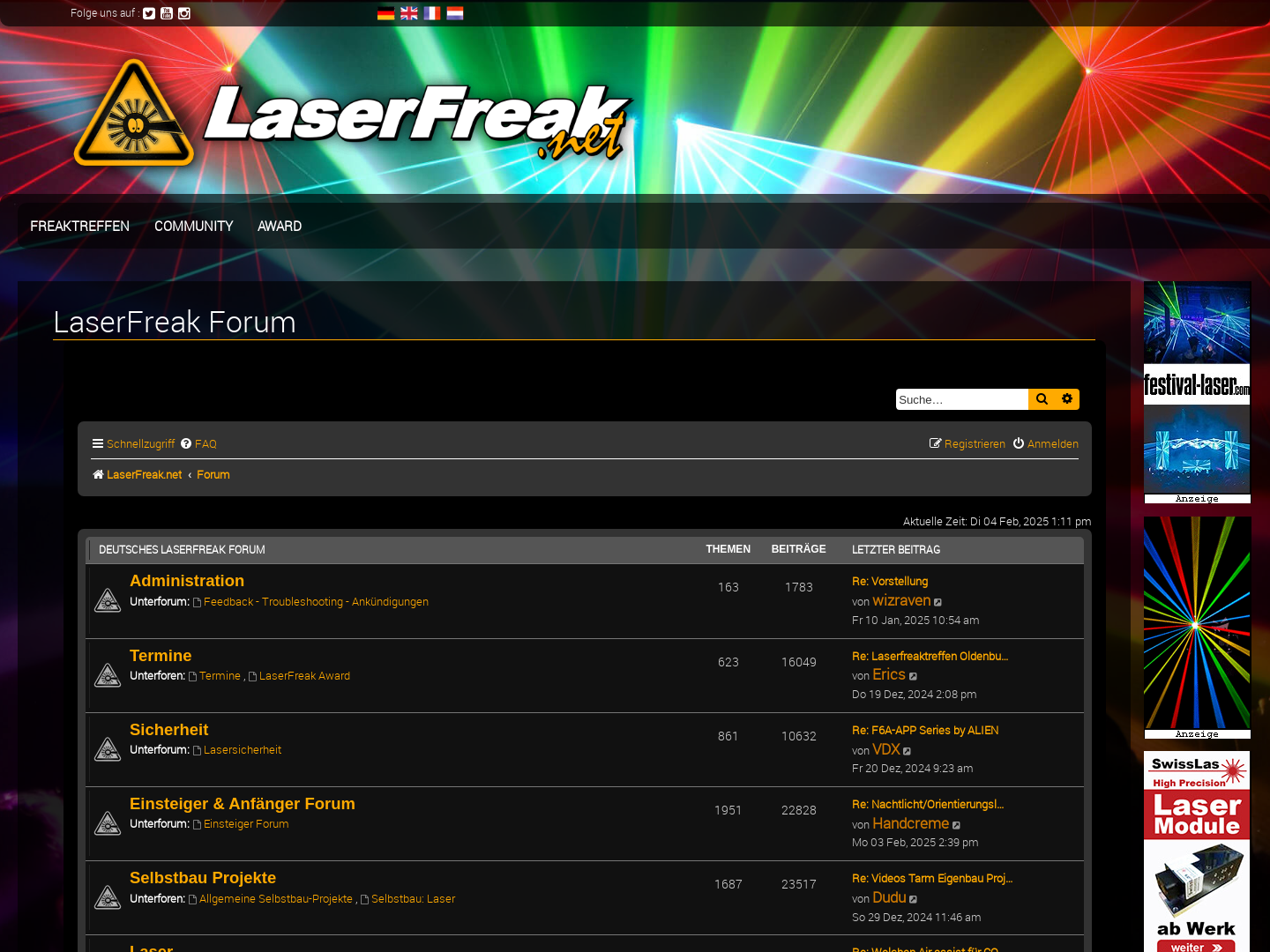The height and width of the screenshot is (952, 1270).
Task: Open the Termine subforum link
Action: coord(220,676)
